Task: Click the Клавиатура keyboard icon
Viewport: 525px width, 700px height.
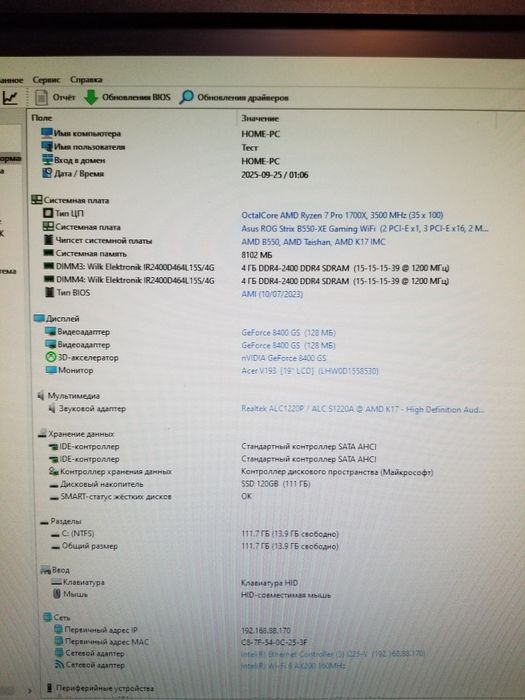Action: point(56,582)
